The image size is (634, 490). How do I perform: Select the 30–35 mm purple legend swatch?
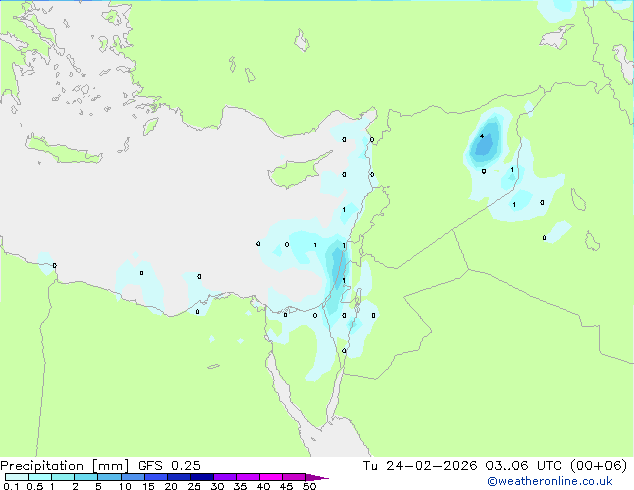(x=225, y=477)
